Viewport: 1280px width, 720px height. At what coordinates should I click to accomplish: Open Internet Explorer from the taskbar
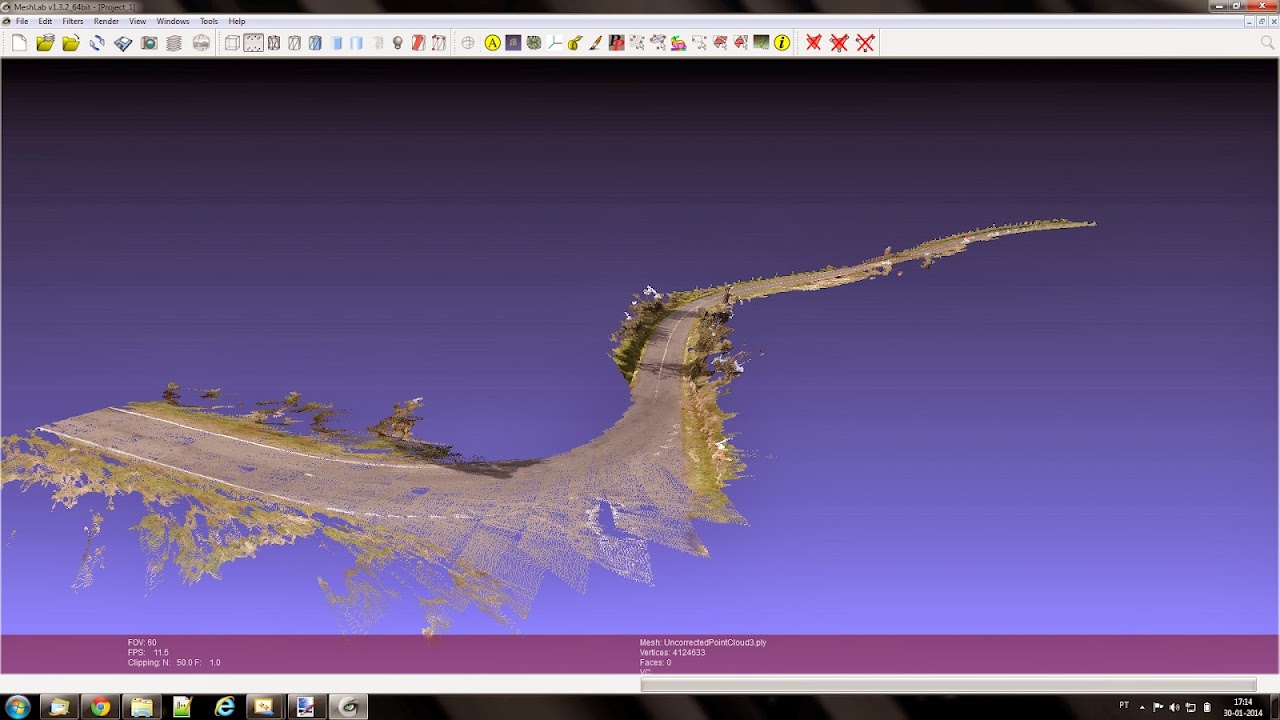click(x=224, y=707)
